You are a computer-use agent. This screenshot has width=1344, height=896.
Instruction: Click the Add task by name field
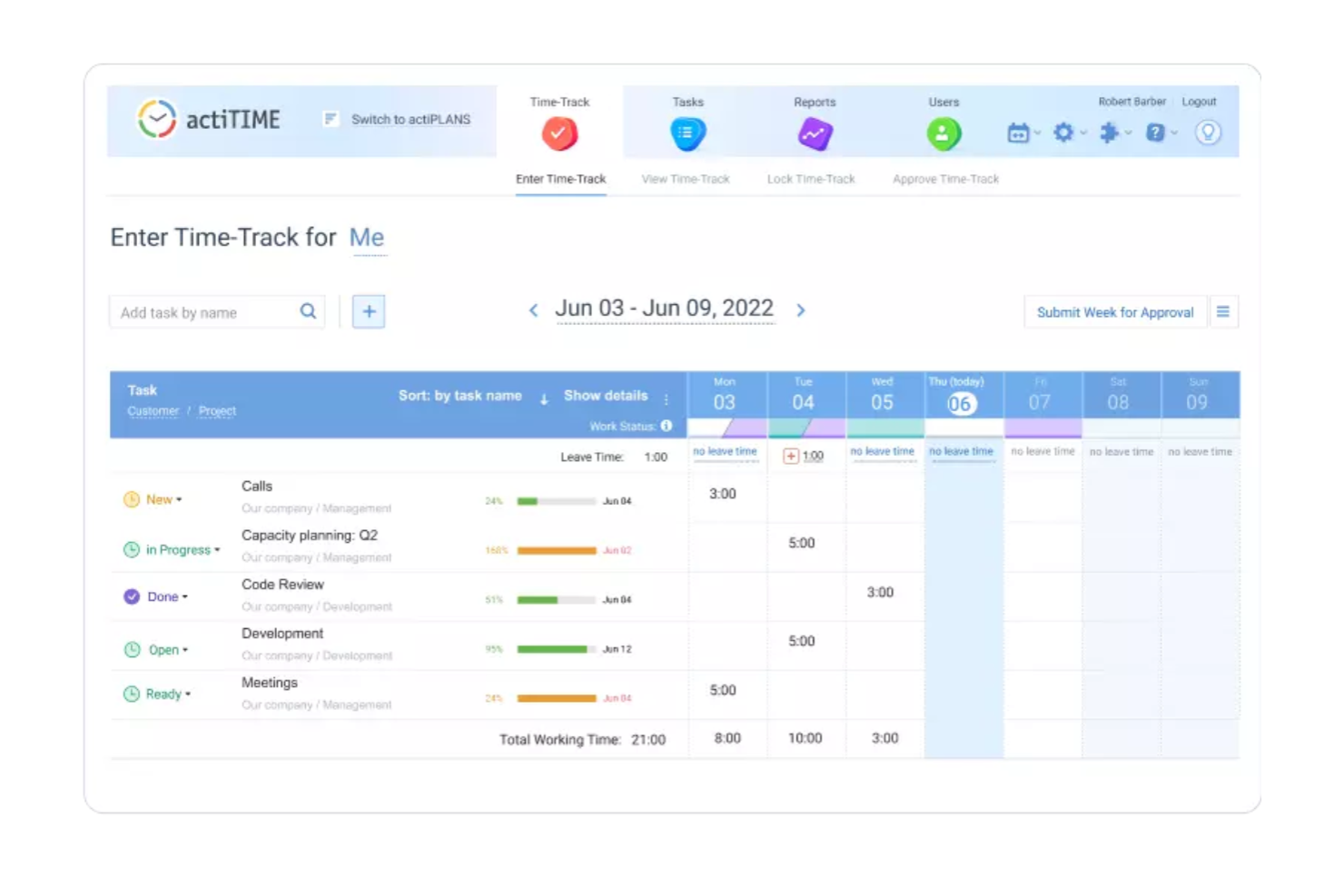[x=207, y=312]
